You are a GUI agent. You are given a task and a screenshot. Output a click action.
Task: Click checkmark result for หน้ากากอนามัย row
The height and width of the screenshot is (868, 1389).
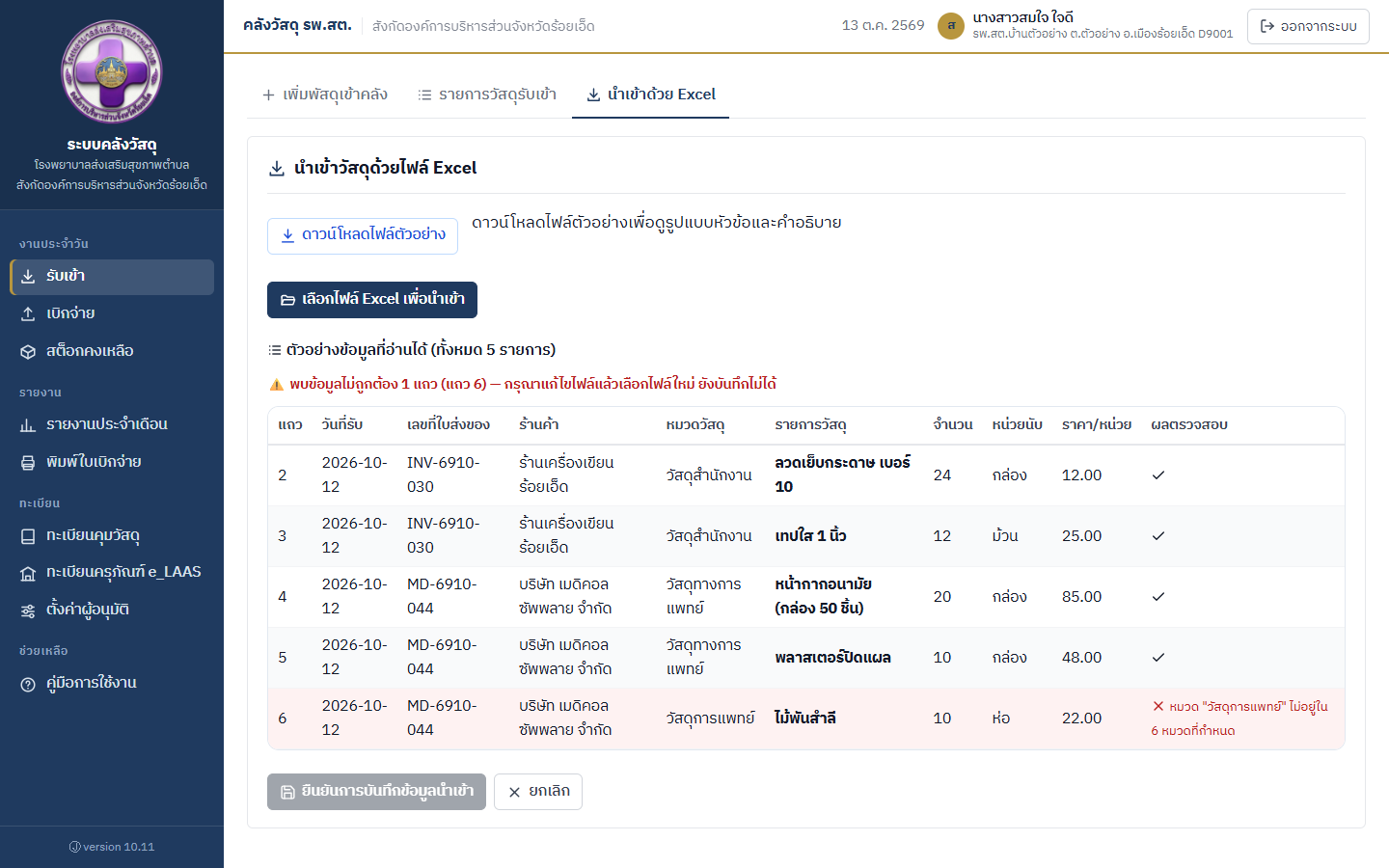(1158, 597)
